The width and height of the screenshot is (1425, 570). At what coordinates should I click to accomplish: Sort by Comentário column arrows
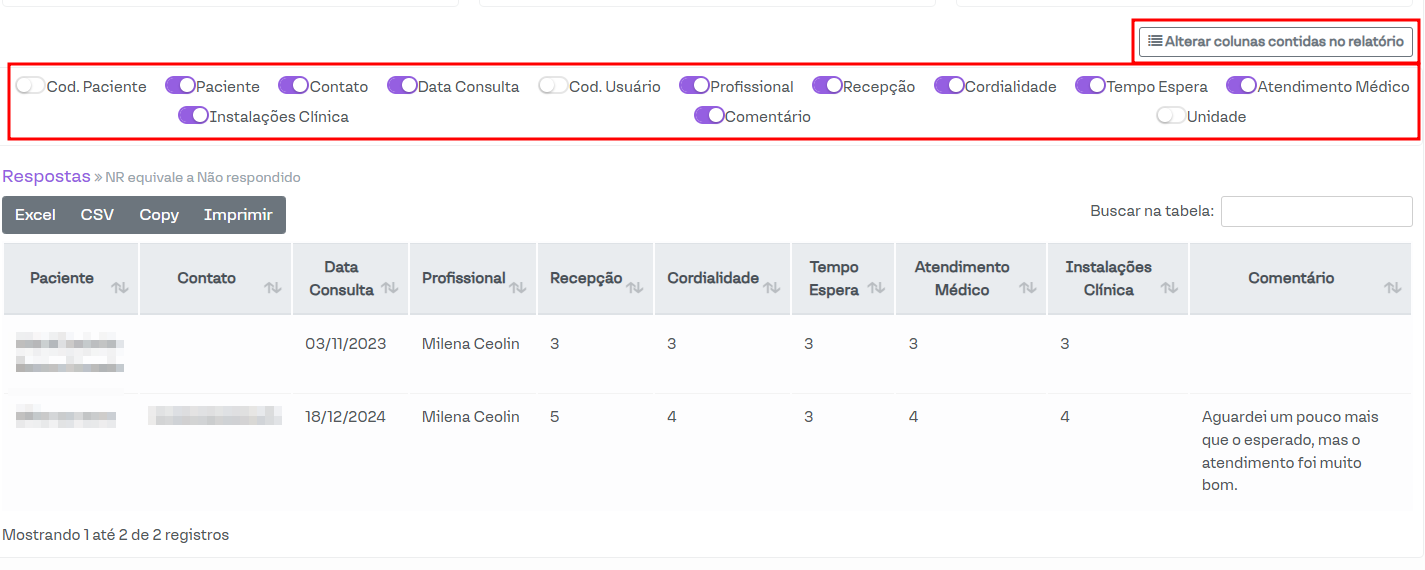[1392, 288]
